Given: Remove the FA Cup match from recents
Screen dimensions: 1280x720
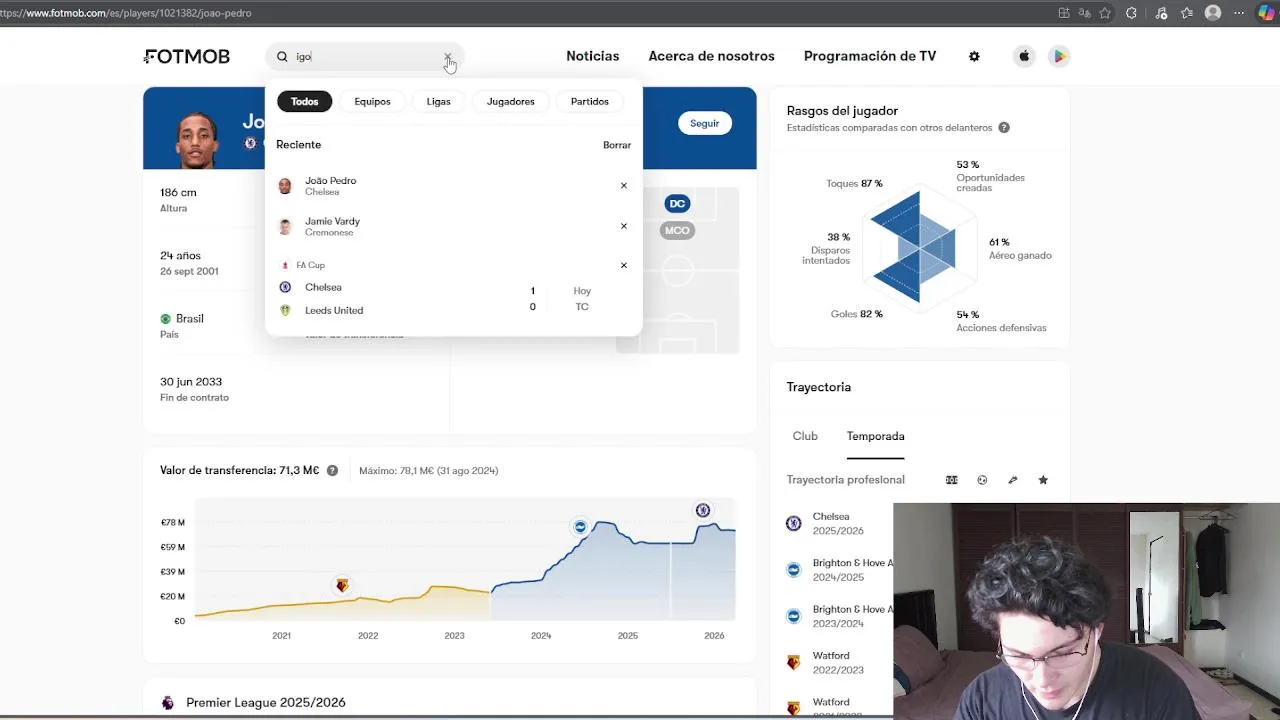Looking at the screenshot, I should (x=624, y=265).
